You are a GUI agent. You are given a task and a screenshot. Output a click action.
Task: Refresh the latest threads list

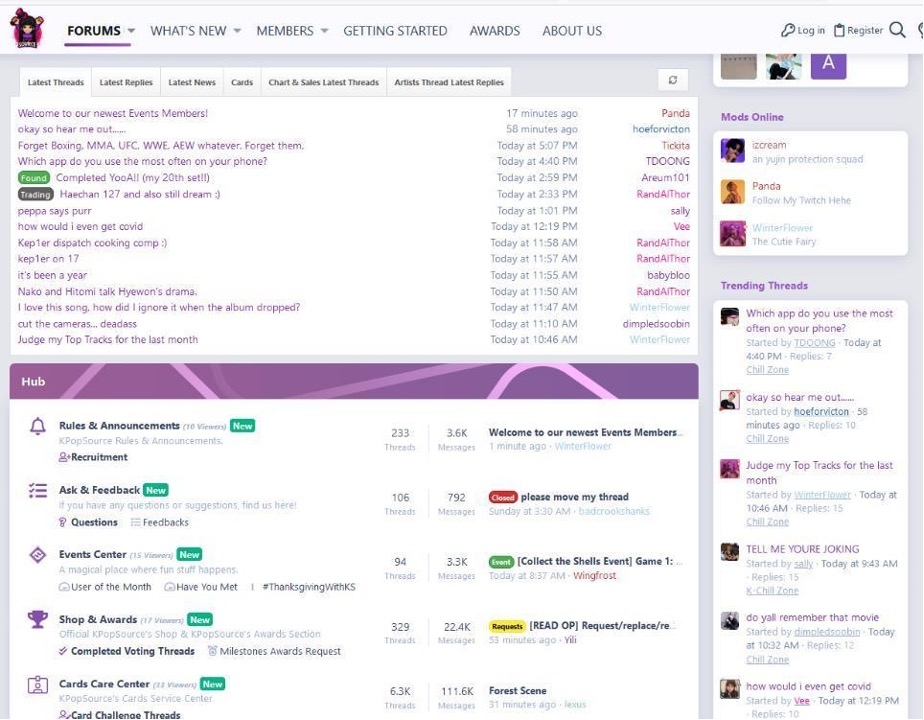(x=672, y=80)
